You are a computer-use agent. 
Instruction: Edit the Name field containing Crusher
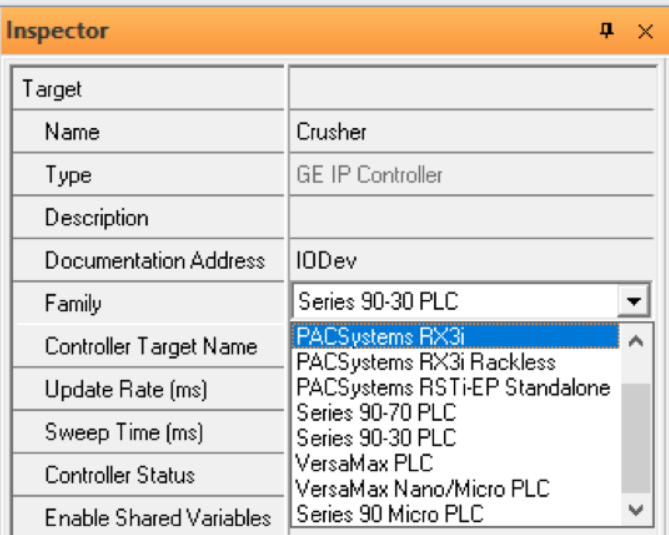click(x=472, y=131)
